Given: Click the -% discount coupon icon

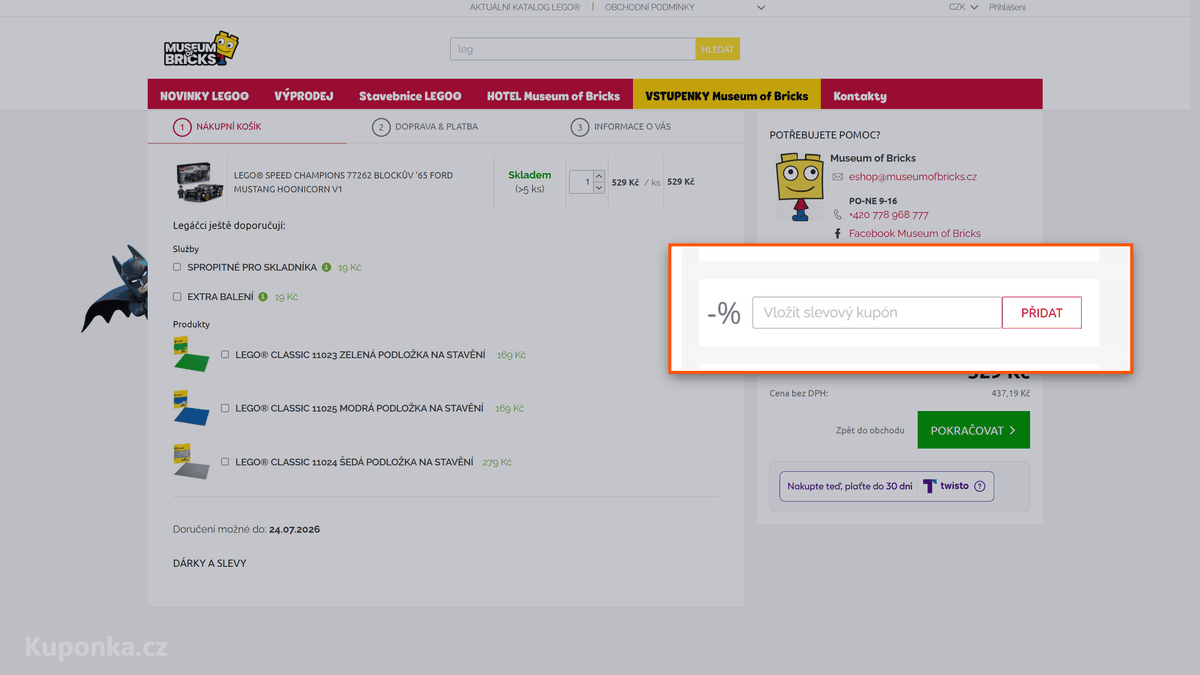Looking at the screenshot, I should (x=724, y=313).
